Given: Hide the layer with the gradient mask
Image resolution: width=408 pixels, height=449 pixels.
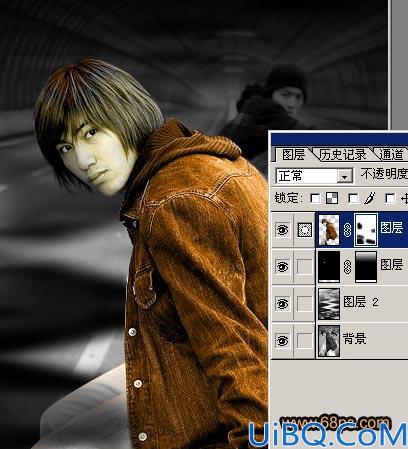Looking at the screenshot, I should point(282,267).
